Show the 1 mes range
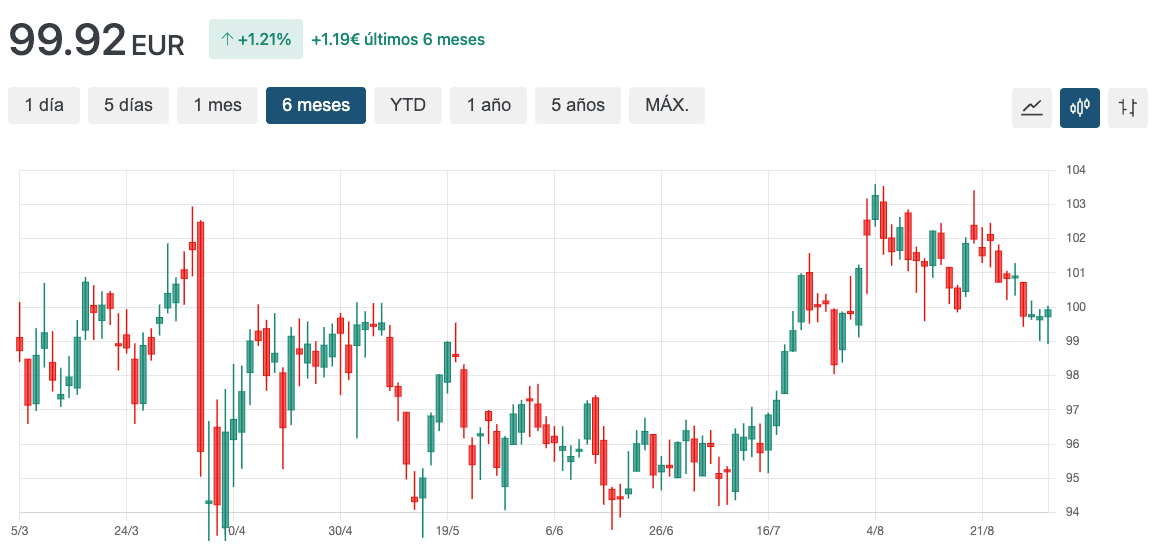1154x549 pixels. click(217, 105)
